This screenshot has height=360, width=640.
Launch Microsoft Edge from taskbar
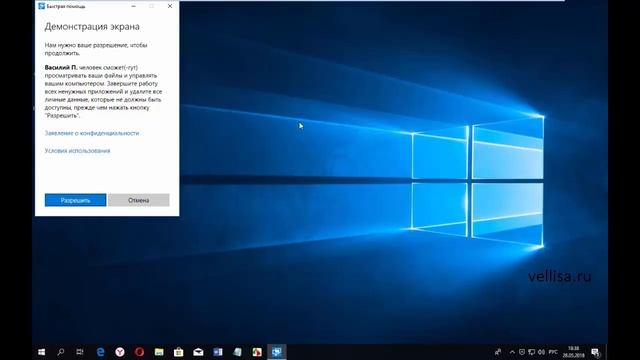(100, 352)
